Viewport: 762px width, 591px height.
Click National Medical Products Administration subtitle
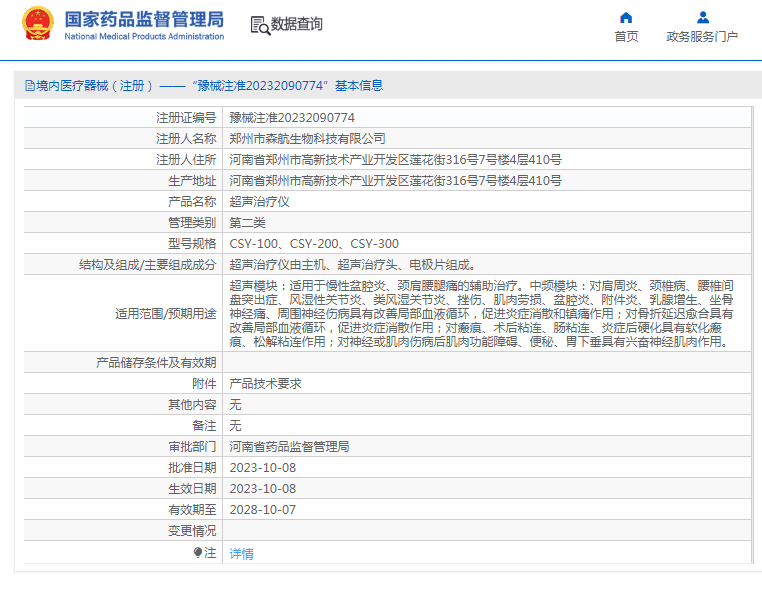(144, 36)
